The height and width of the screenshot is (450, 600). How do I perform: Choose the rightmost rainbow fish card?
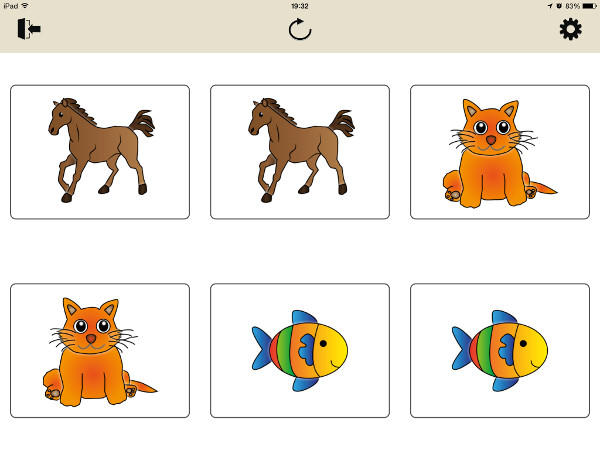(x=500, y=351)
